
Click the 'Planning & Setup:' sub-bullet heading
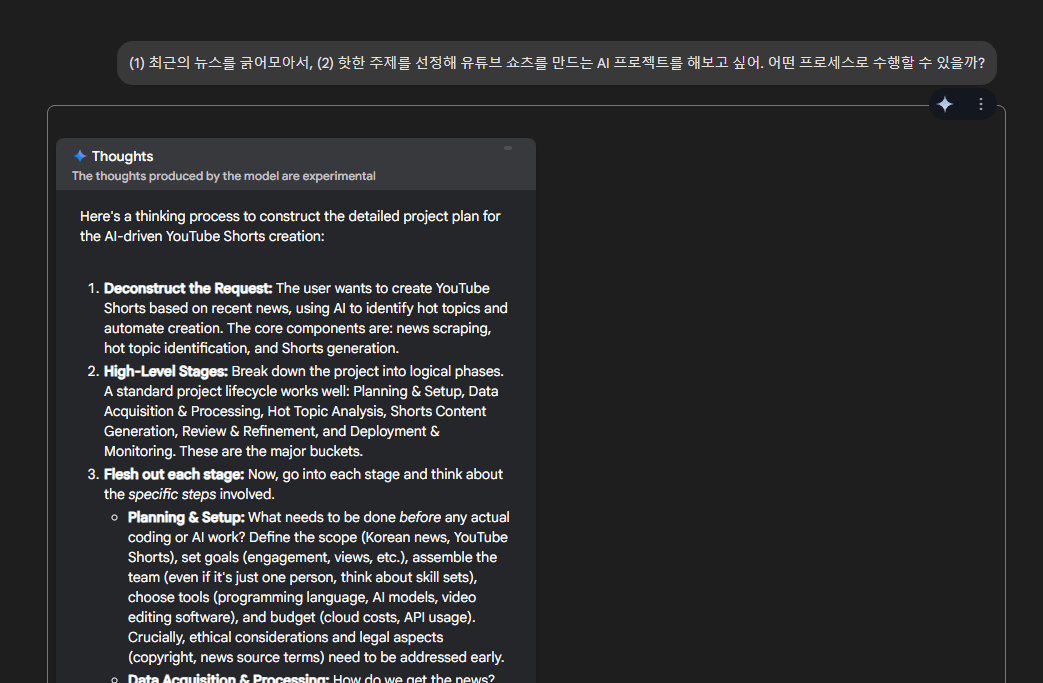tap(186, 517)
